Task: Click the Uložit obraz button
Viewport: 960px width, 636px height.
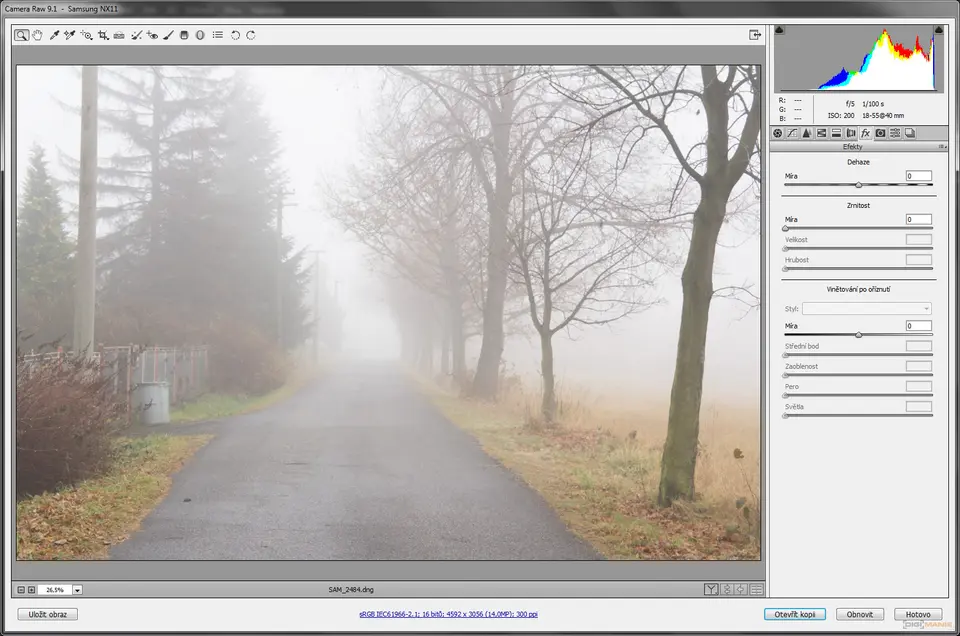Action: coord(47,614)
